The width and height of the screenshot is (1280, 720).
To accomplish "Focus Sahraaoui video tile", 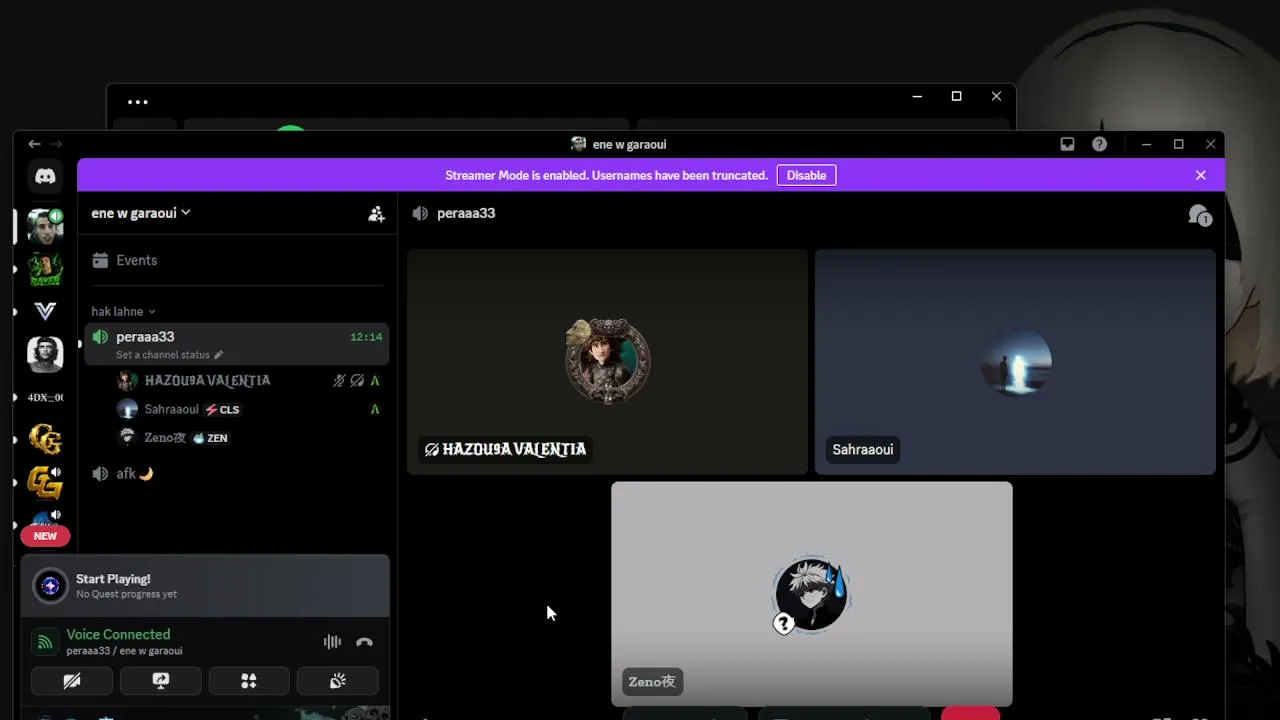I will click(1015, 362).
